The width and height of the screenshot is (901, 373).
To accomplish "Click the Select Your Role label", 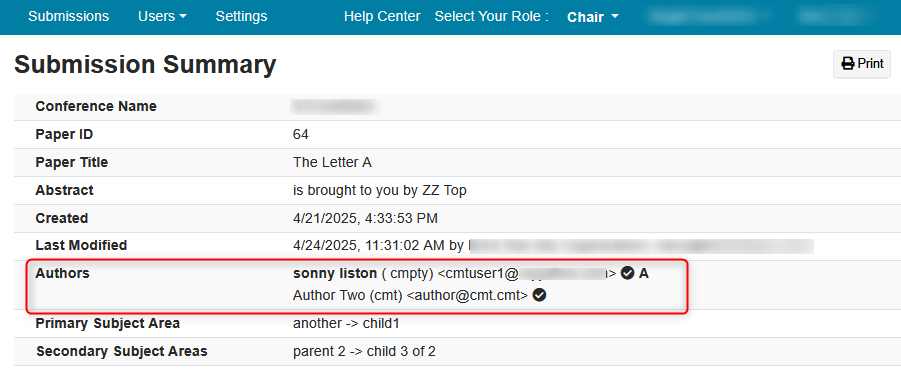I will pyautogui.click(x=491, y=16).
